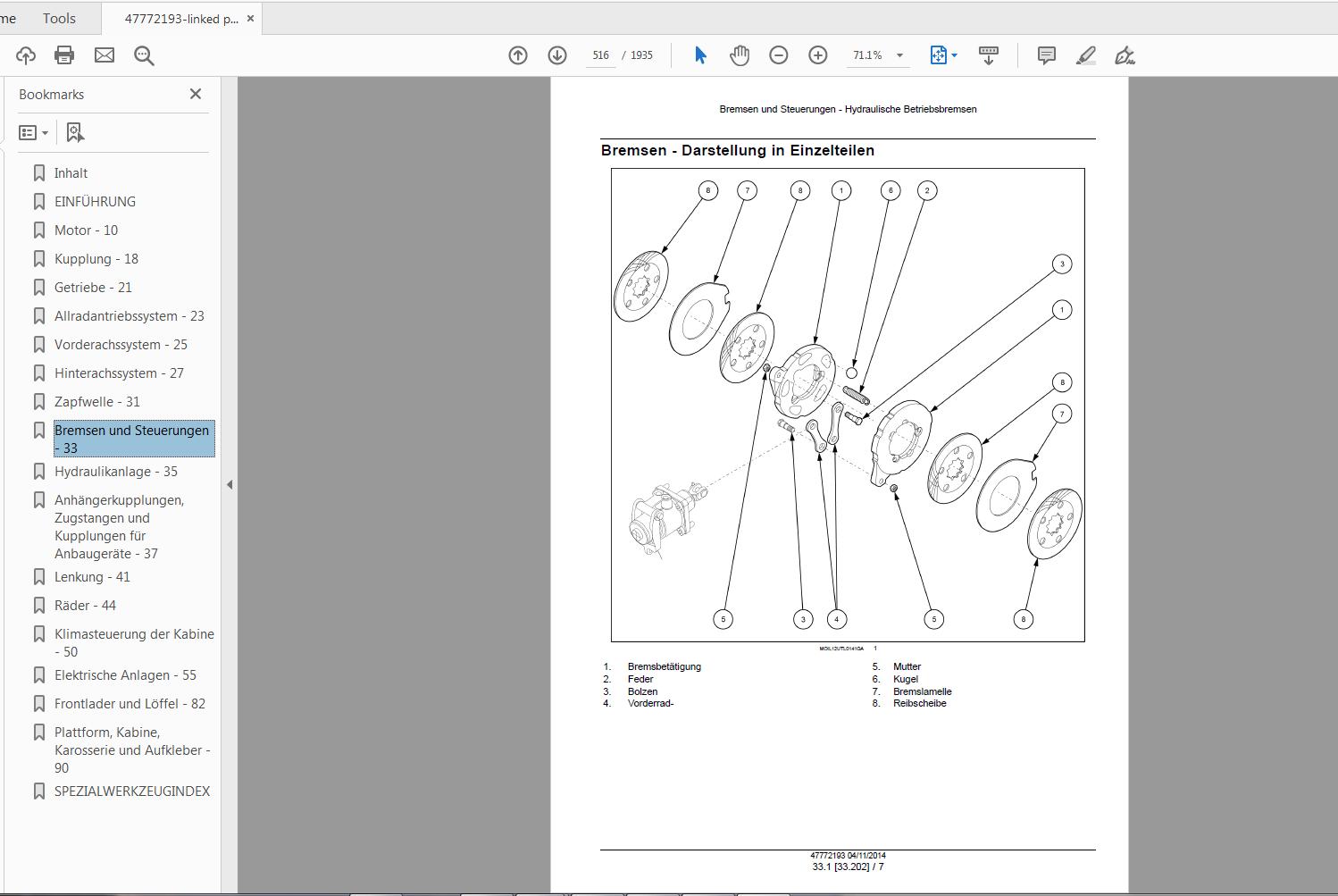Select the Print icon
Image resolution: width=1338 pixels, height=896 pixels.
pos(63,54)
